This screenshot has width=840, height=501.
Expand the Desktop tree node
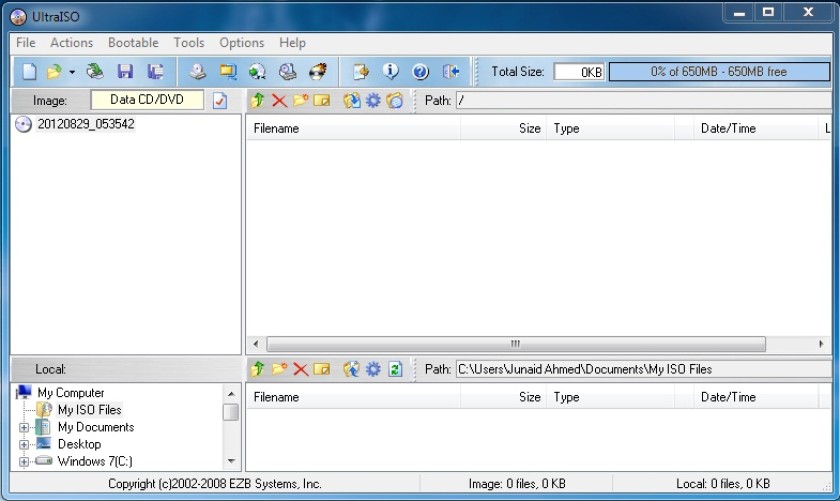(24, 445)
